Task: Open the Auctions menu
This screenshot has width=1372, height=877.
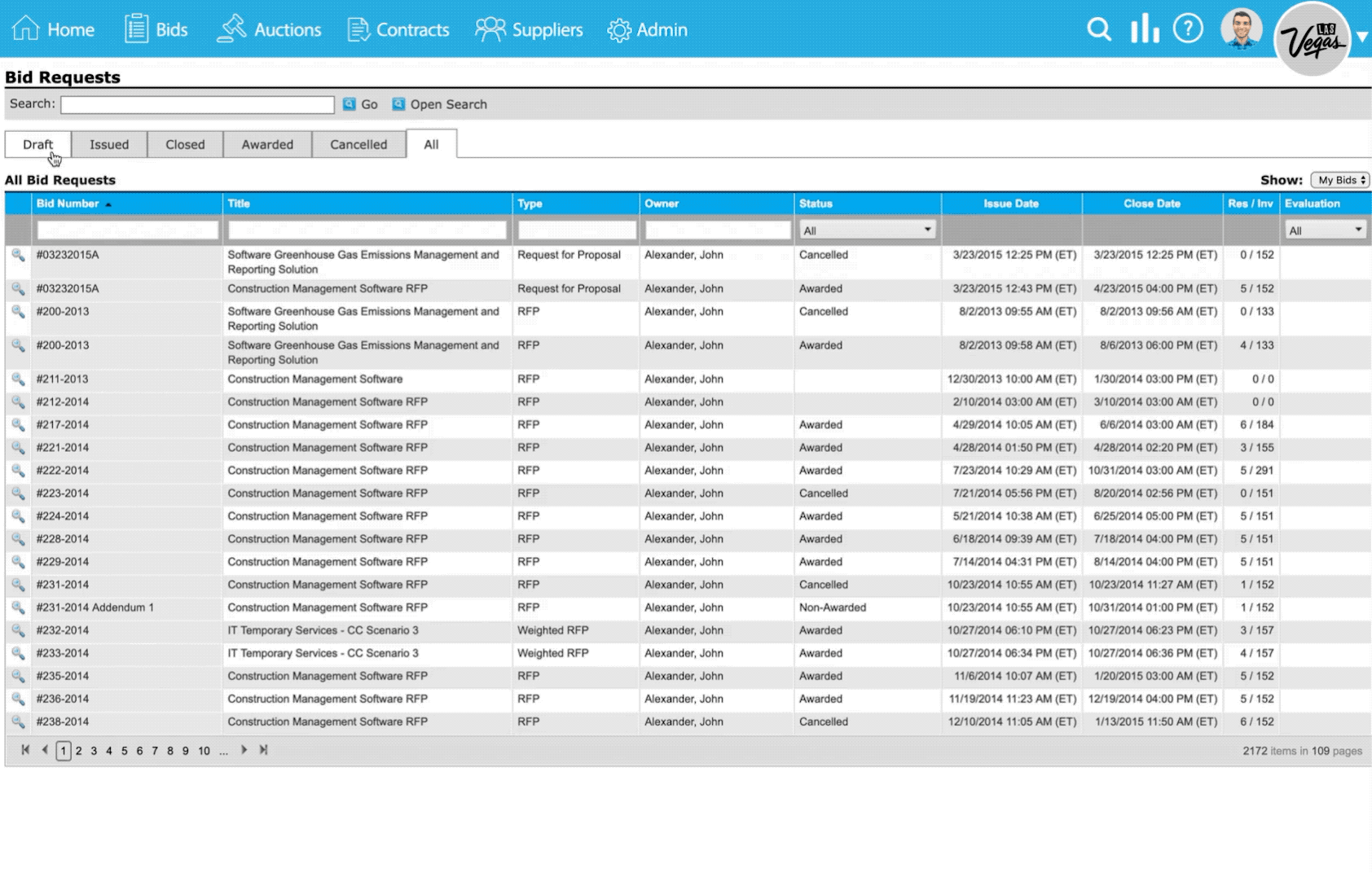Action: click(270, 30)
